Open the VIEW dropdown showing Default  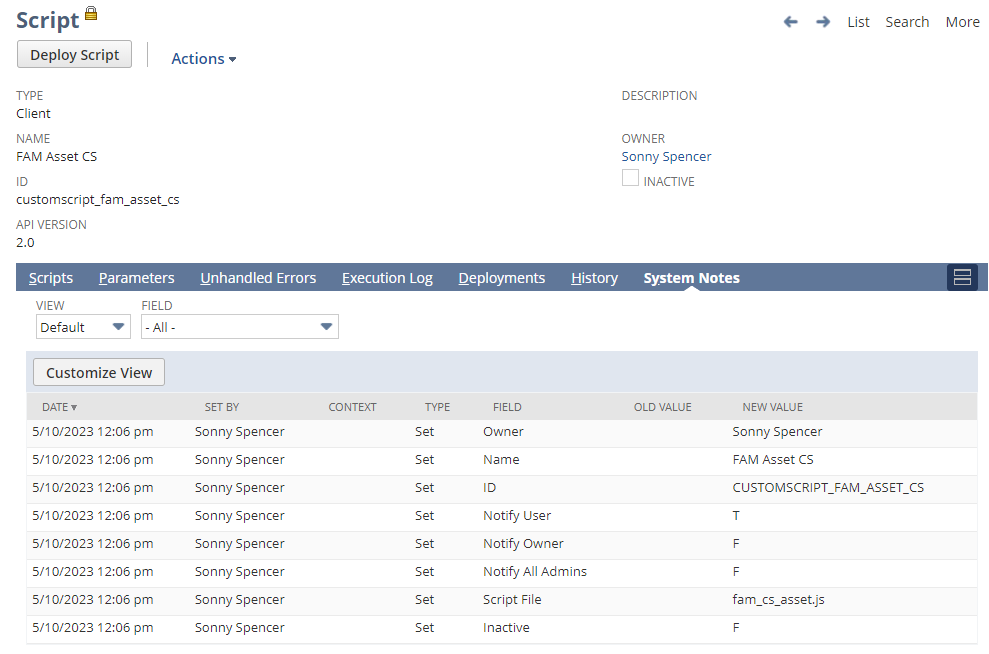click(83, 326)
